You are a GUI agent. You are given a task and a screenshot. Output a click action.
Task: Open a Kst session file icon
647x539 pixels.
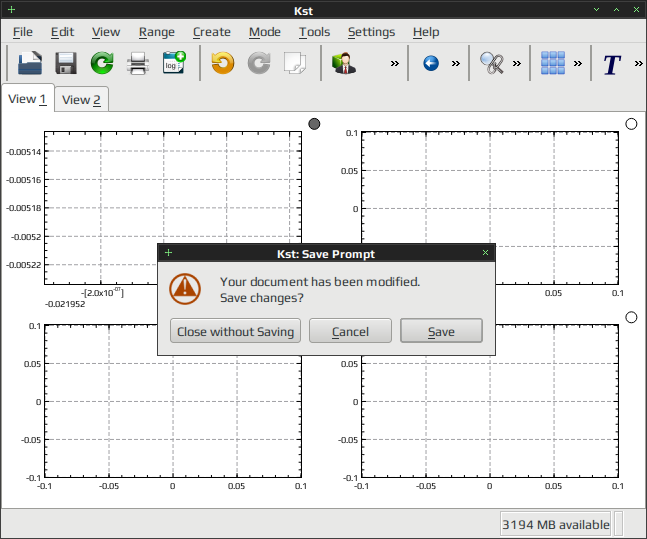[x=30, y=63]
